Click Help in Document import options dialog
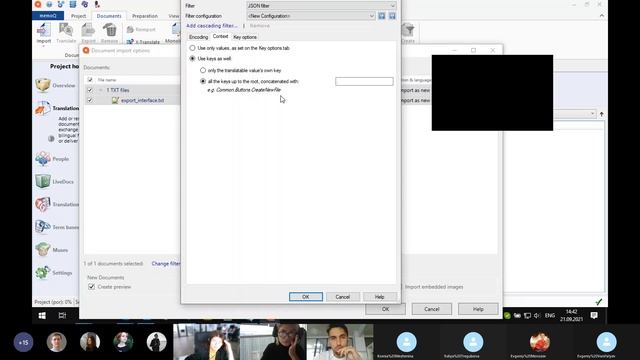 (x=478, y=309)
